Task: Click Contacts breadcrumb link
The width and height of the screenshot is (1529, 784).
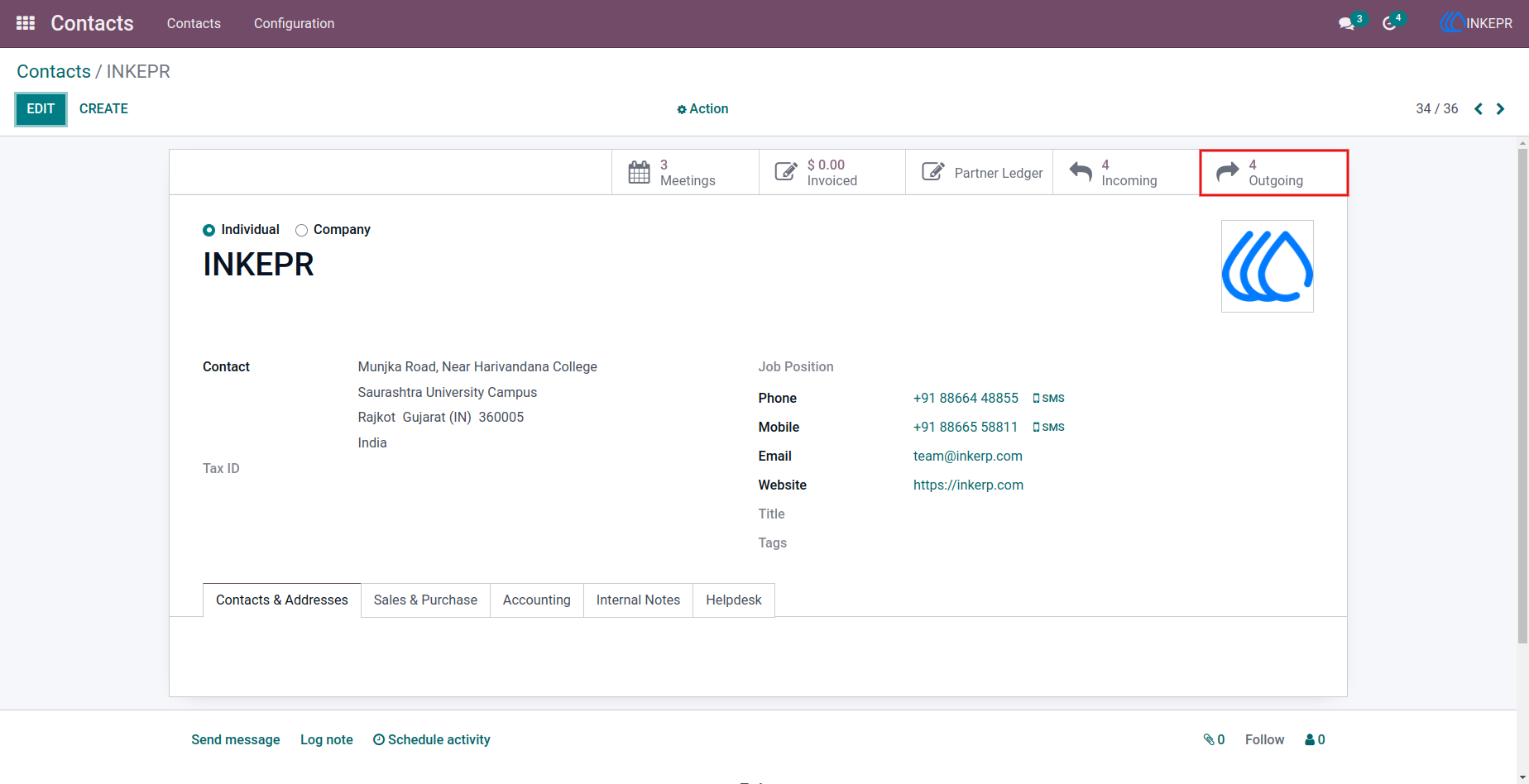Action: [x=54, y=71]
